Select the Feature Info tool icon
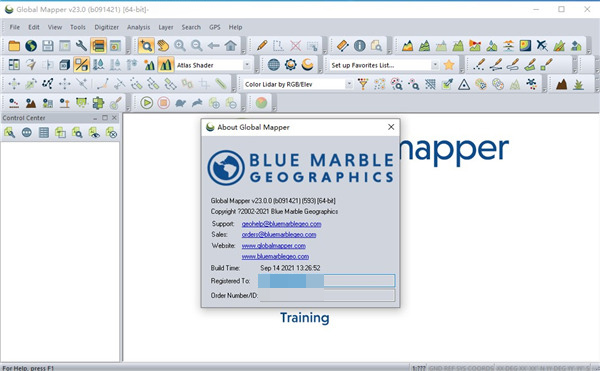This screenshot has width=600, height=371. point(359,46)
